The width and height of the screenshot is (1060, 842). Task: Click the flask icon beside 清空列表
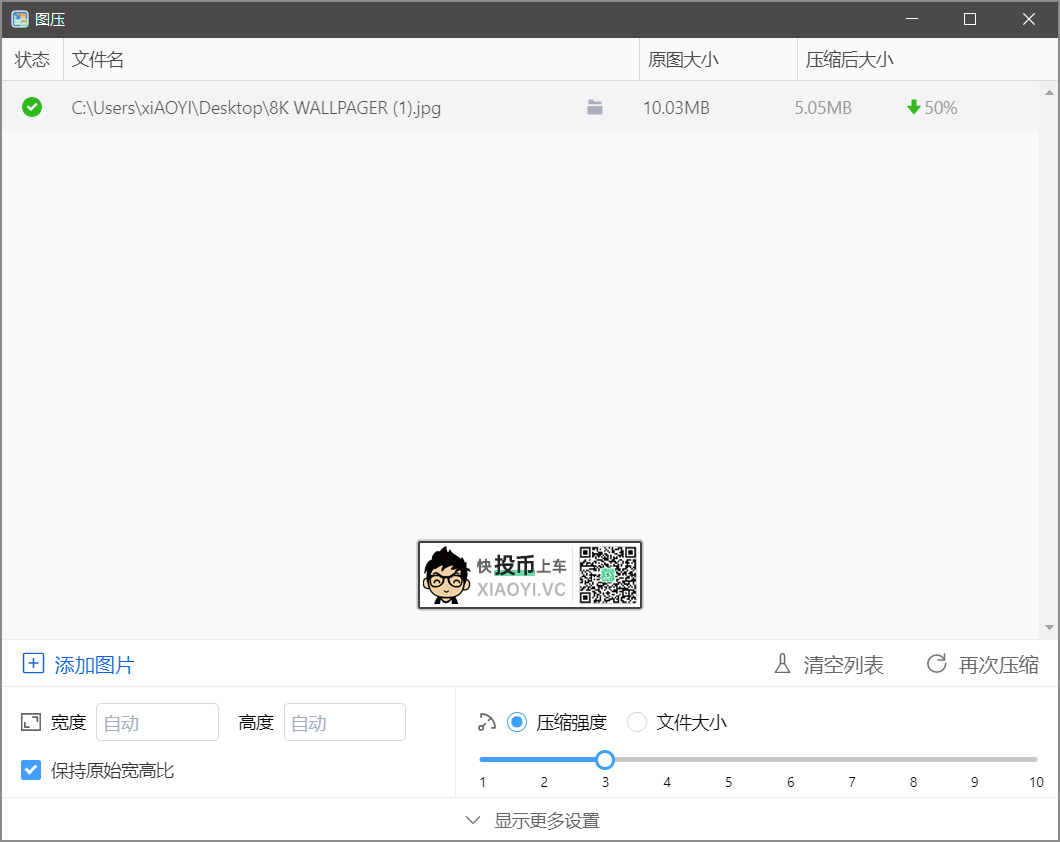(783, 664)
